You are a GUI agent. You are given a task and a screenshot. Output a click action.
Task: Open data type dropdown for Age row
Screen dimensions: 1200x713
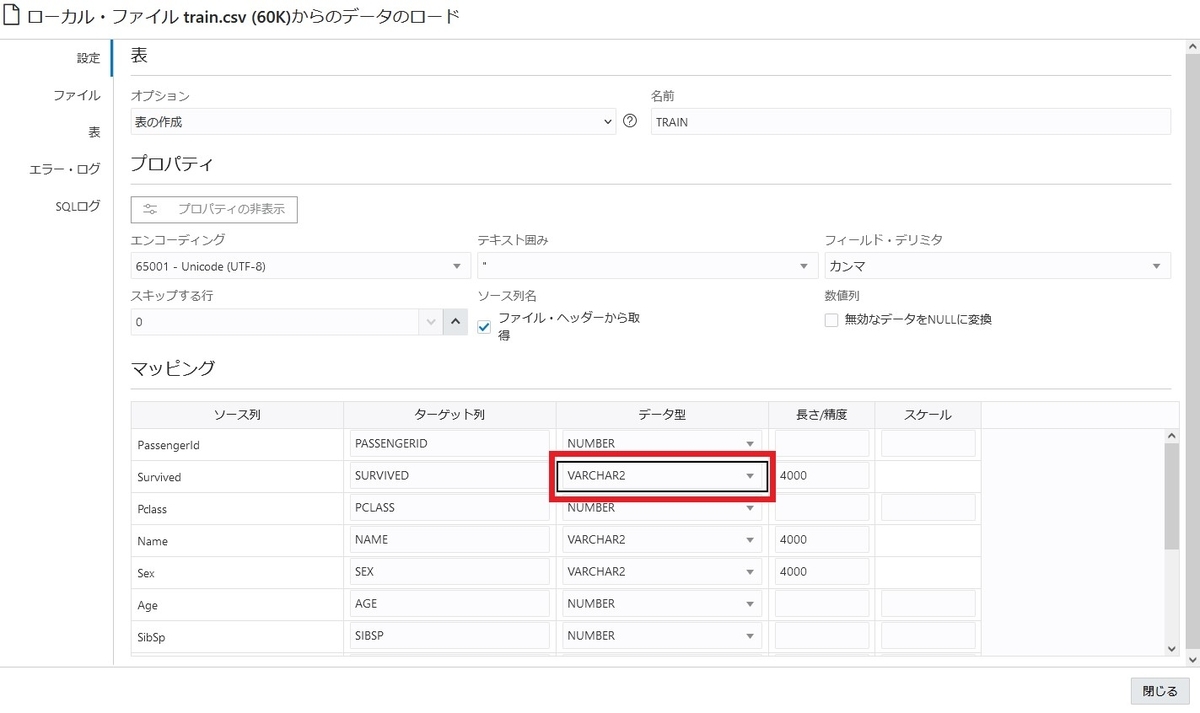click(661, 604)
